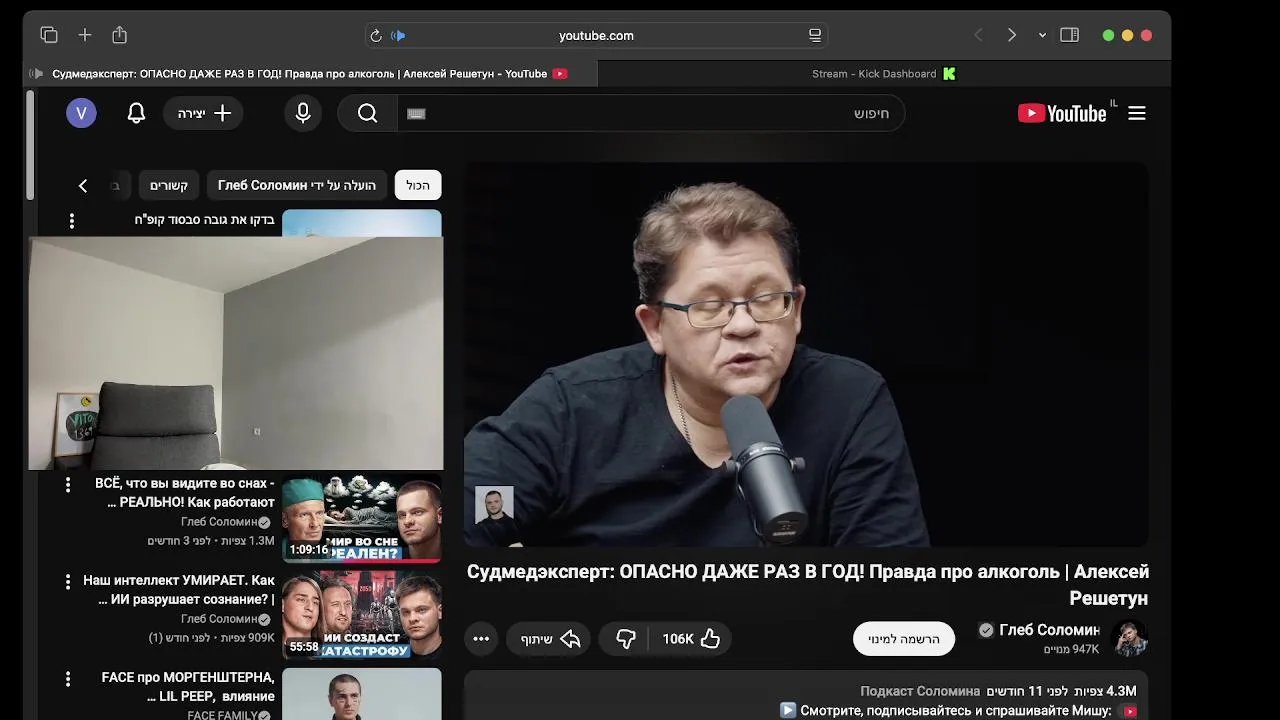Open a new Safari tab with plus icon
Image resolution: width=1280 pixels, height=720 pixels.
coord(85,35)
